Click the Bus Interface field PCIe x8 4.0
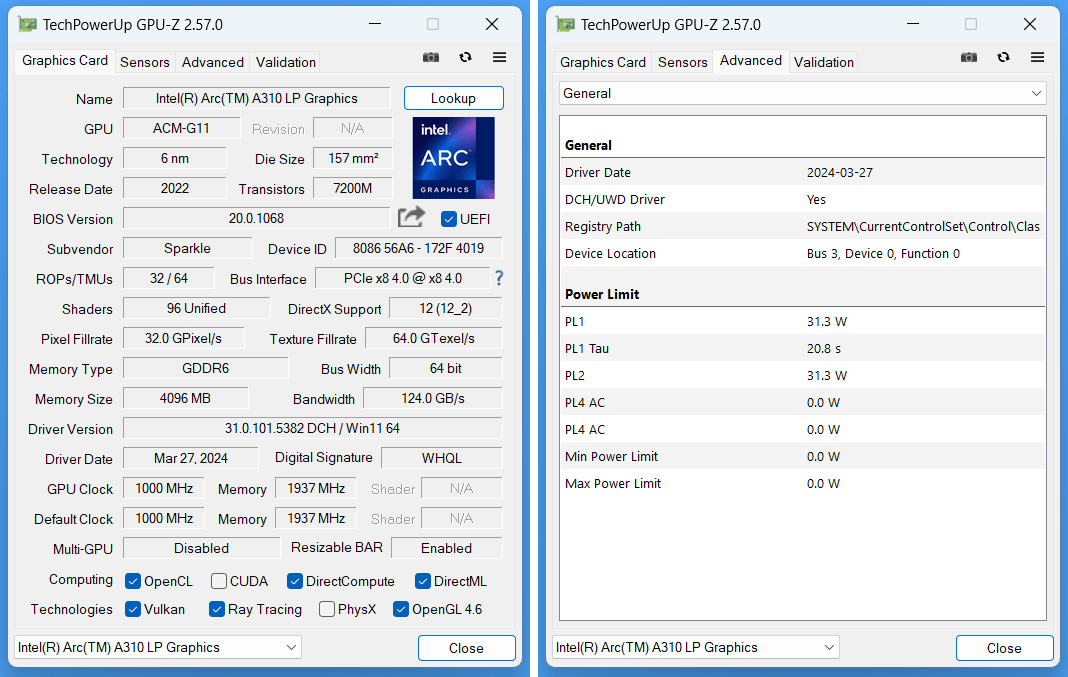 coord(403,278)
